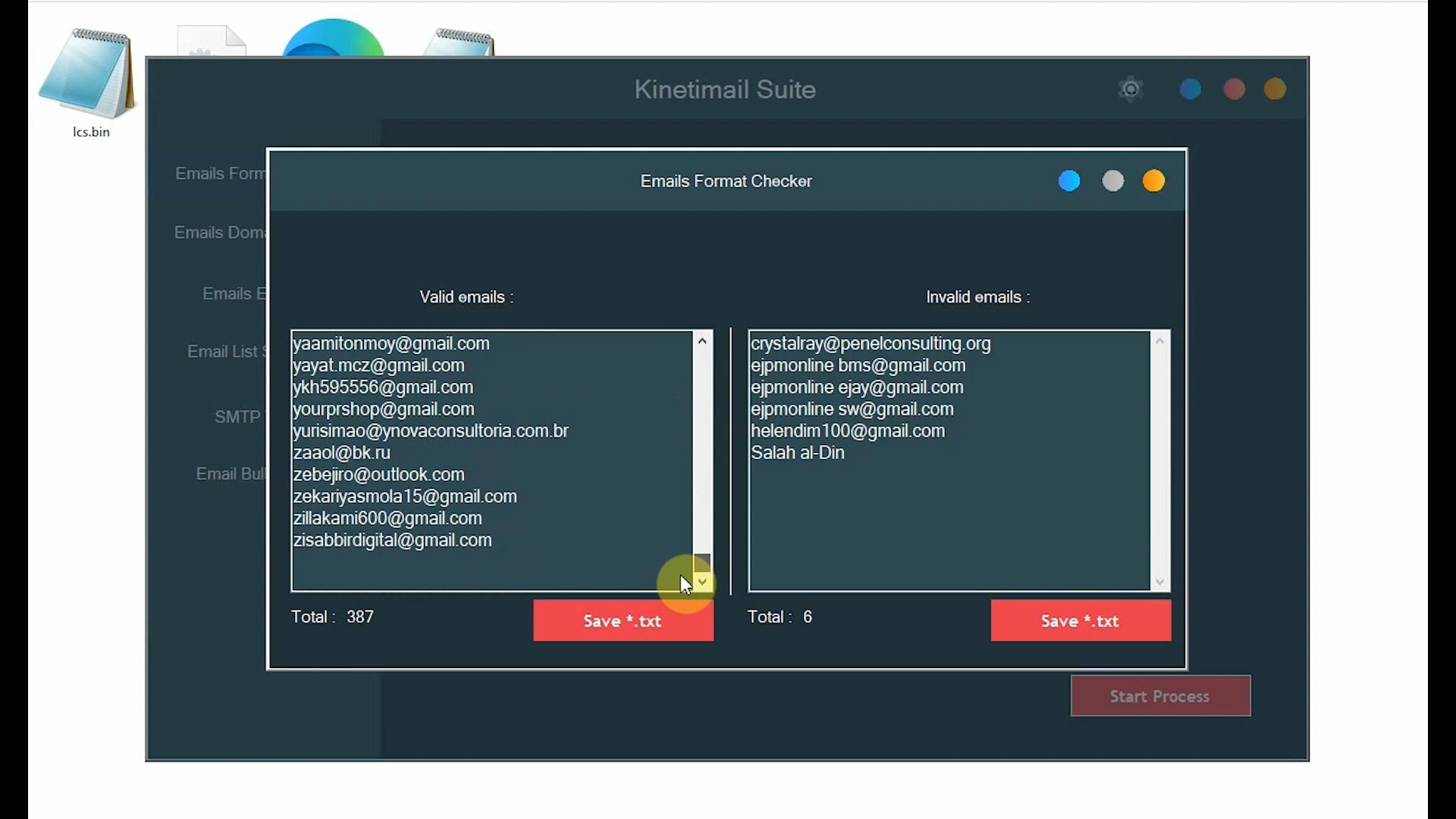The image size is (1456, 819).
Task: Click Start Process at the bottom right
Action: coord(1159,695)
